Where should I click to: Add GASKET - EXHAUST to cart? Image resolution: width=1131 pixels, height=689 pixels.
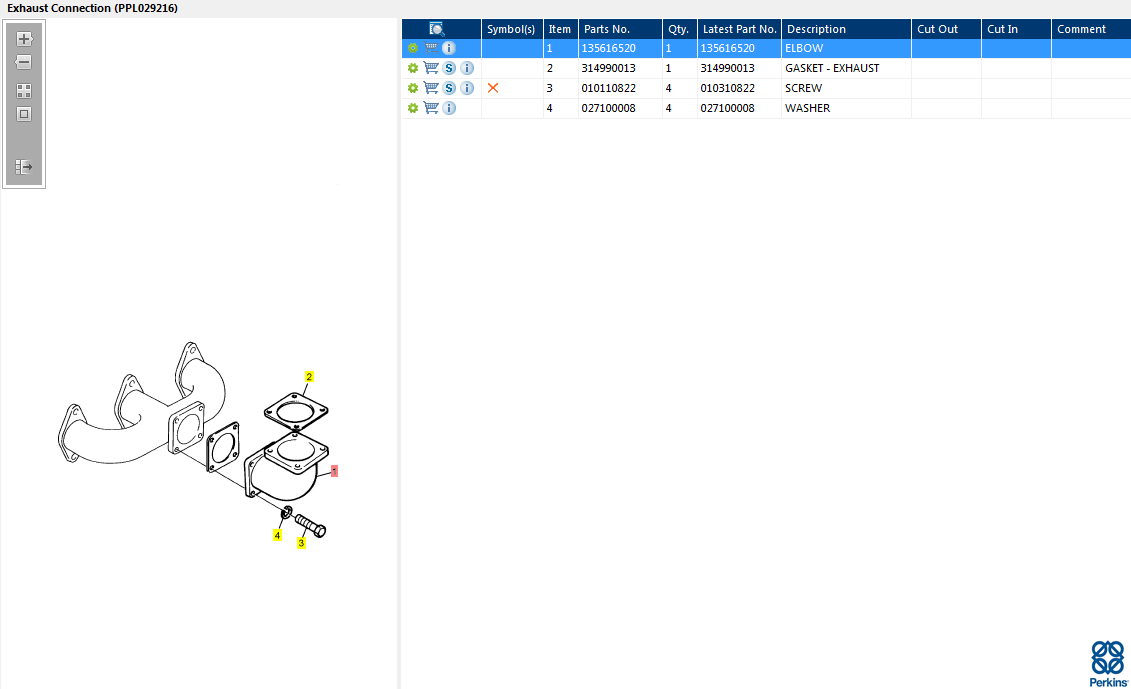431,68
